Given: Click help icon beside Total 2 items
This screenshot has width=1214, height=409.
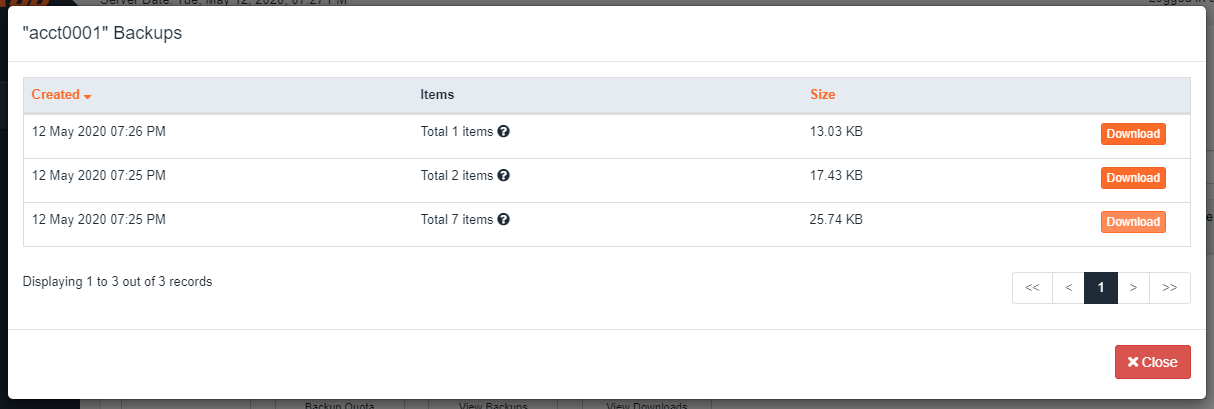Looking at the screenshot, I should (504, 176).
